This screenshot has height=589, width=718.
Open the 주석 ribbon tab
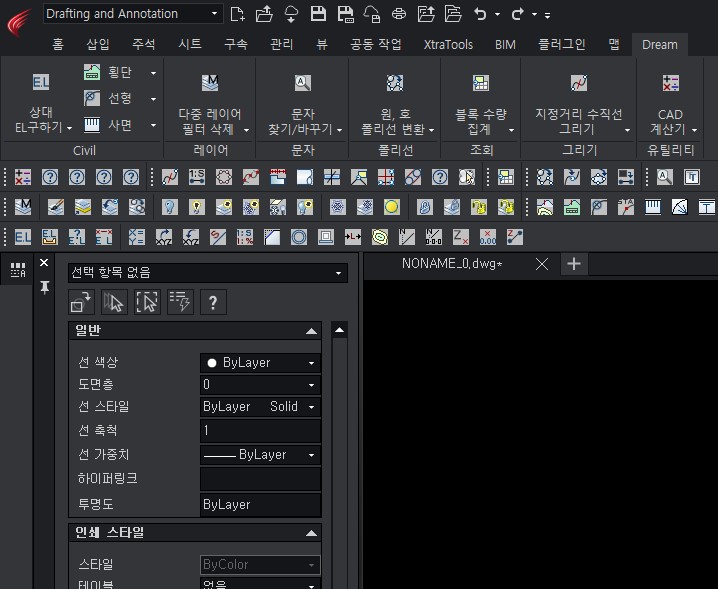[x=144, y=44]
